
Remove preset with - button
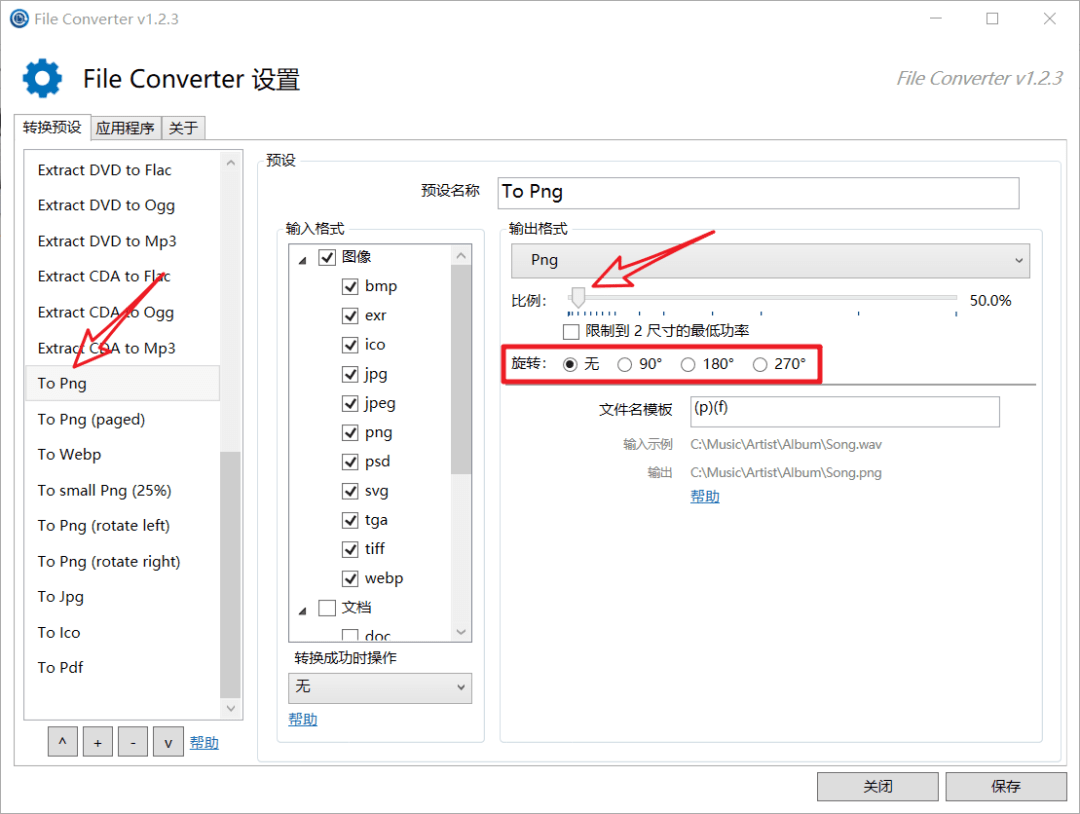133,742
